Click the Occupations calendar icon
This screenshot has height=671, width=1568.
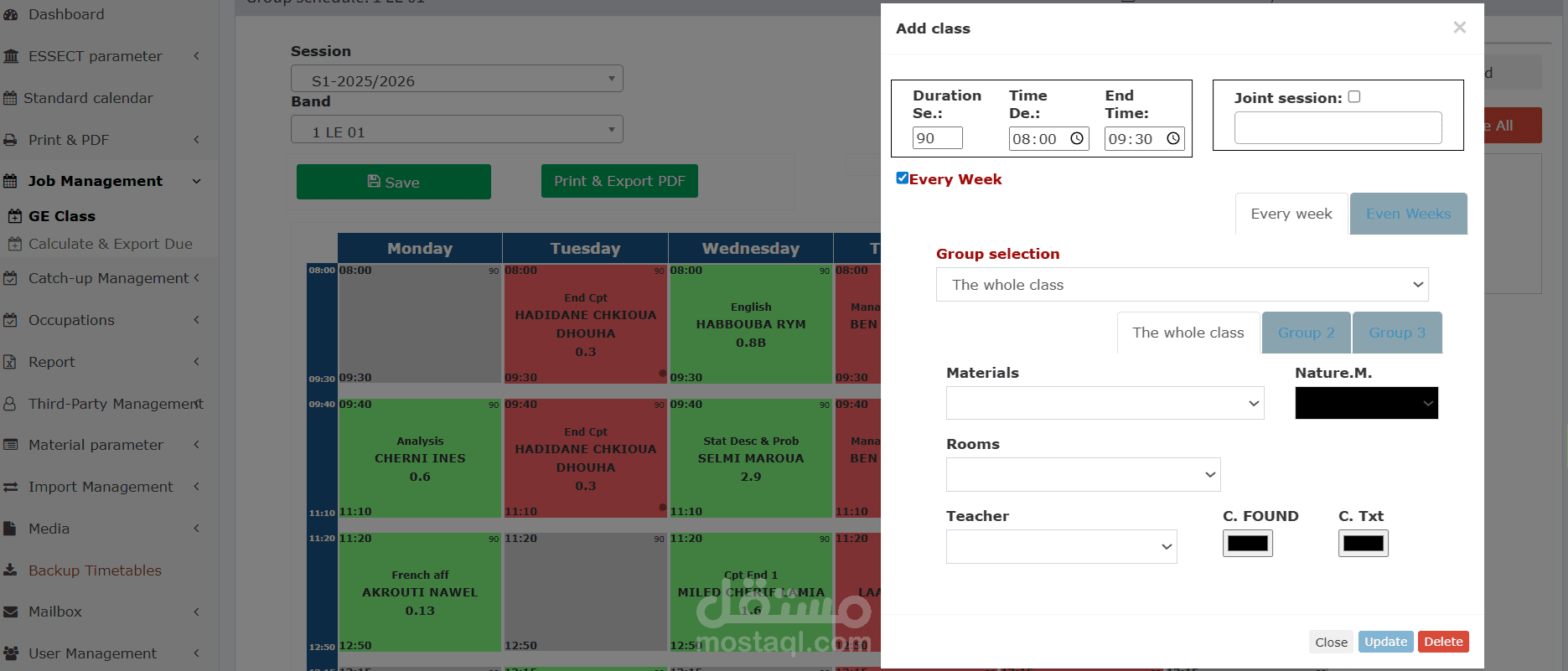click(10, 320)
